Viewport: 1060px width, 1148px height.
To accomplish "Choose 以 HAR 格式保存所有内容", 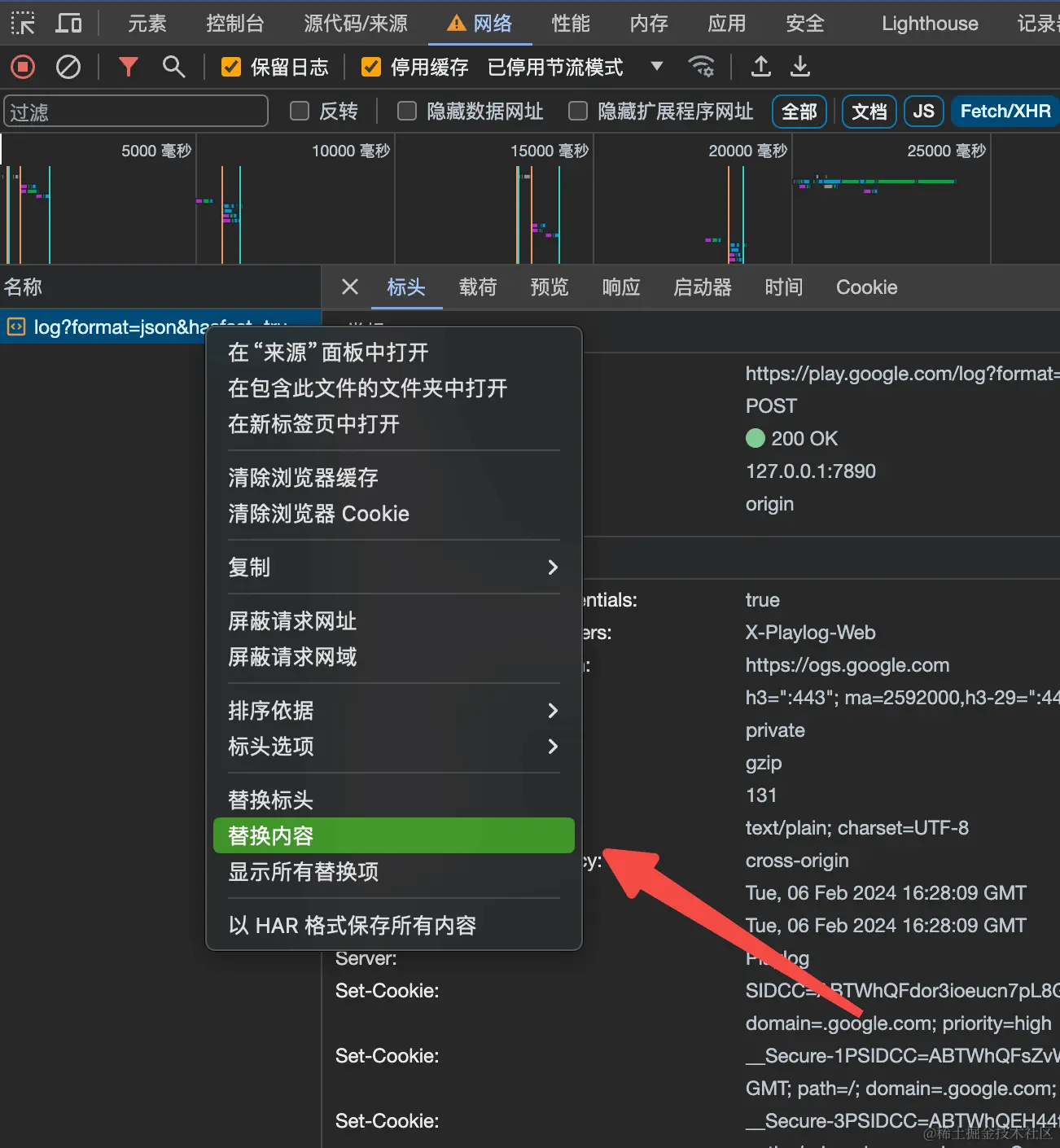I will point(394,926).
